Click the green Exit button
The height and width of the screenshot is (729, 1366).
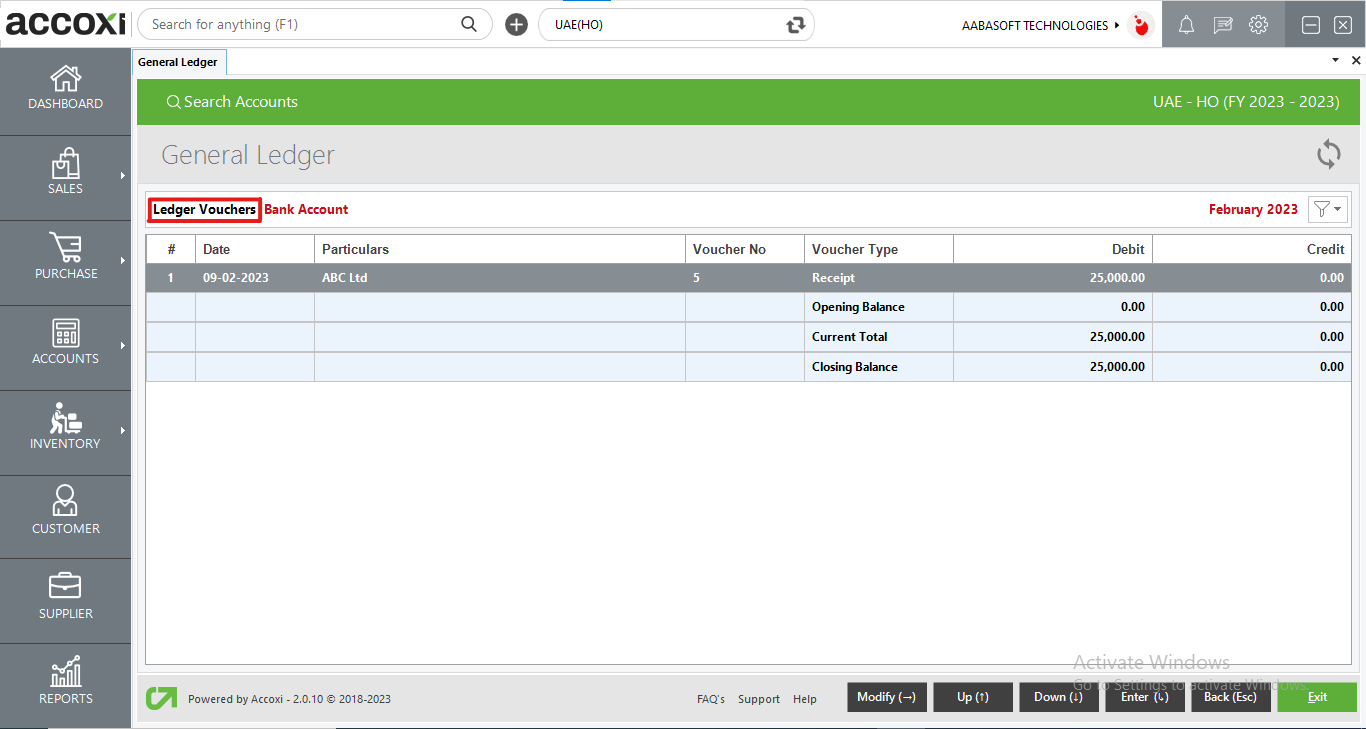click(x=1316, y=697)
